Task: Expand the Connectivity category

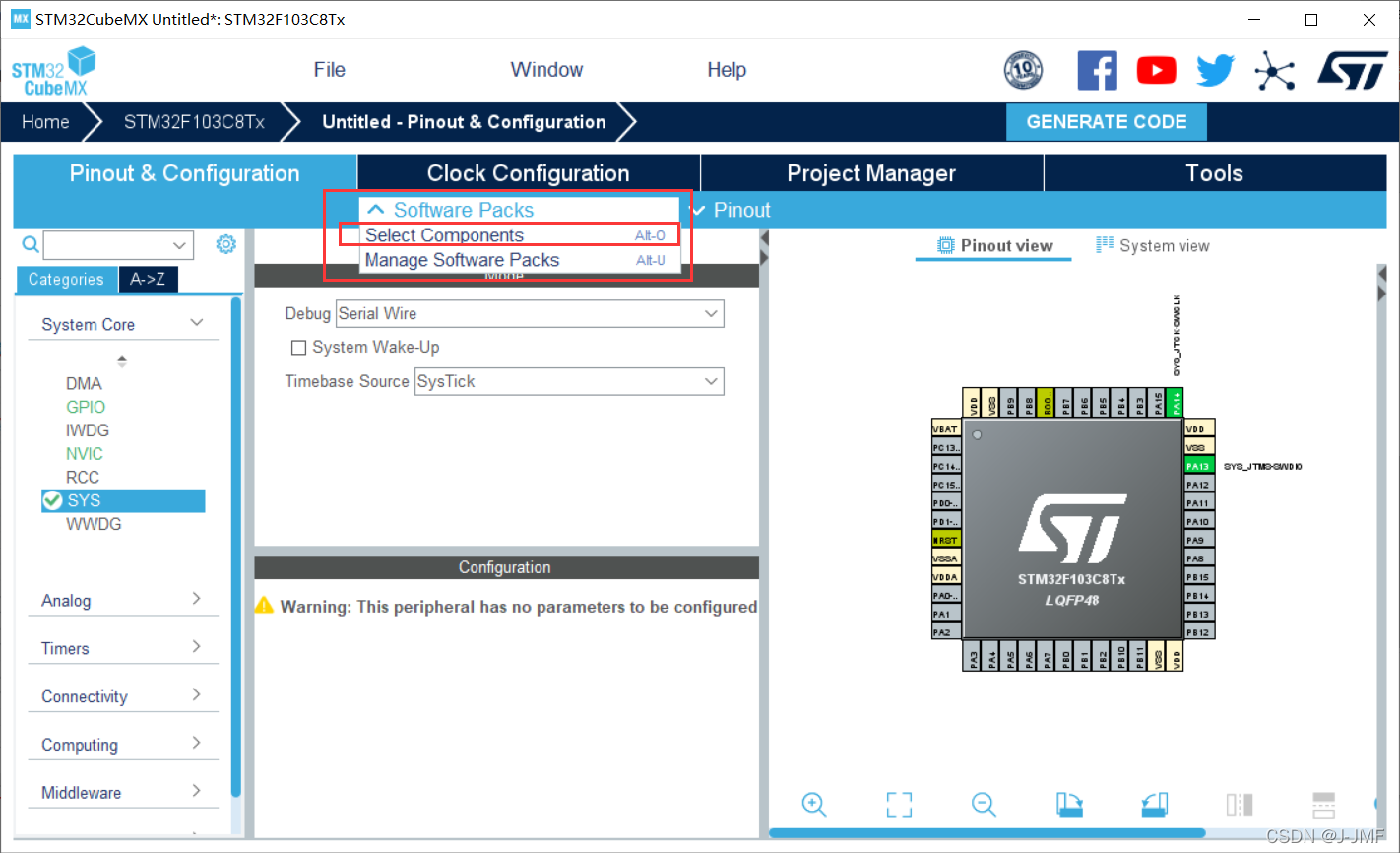Action: click(123, 696)
